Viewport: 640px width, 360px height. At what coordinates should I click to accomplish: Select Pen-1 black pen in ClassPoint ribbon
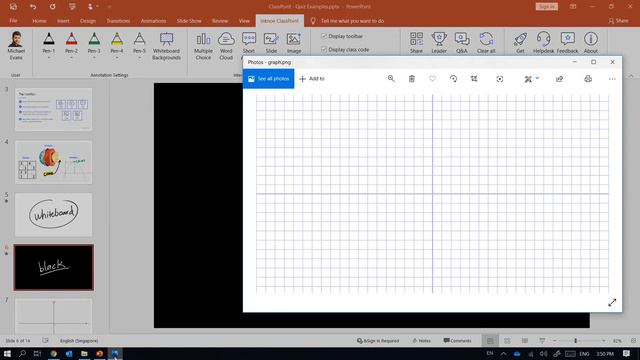(49, 42)
